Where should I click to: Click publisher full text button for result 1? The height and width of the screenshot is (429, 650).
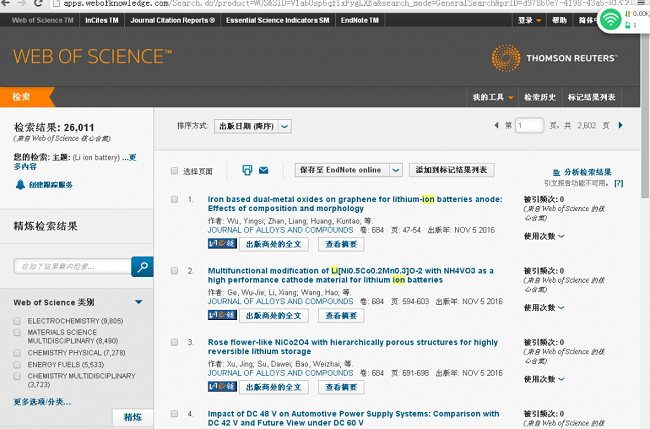tap(274, 244)
